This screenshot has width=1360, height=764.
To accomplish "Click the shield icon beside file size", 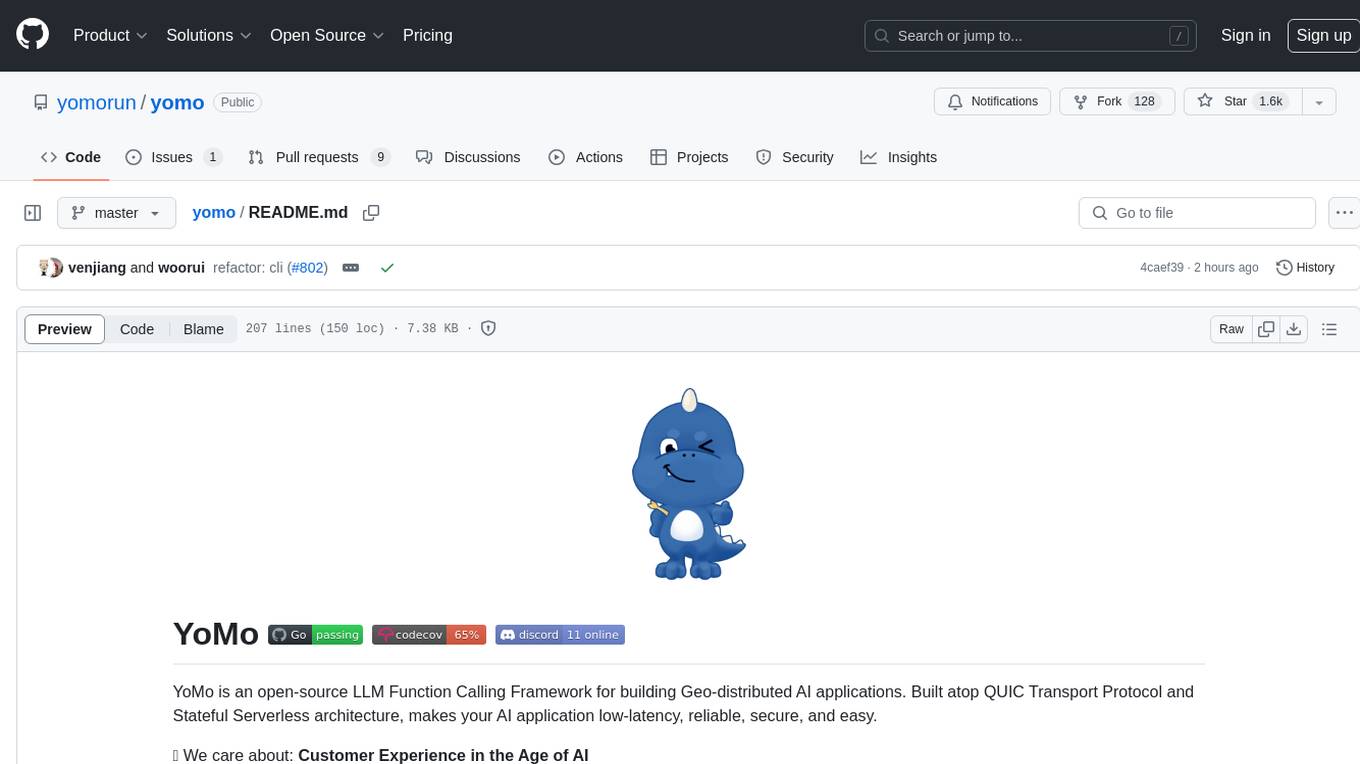I will (488, 328).
